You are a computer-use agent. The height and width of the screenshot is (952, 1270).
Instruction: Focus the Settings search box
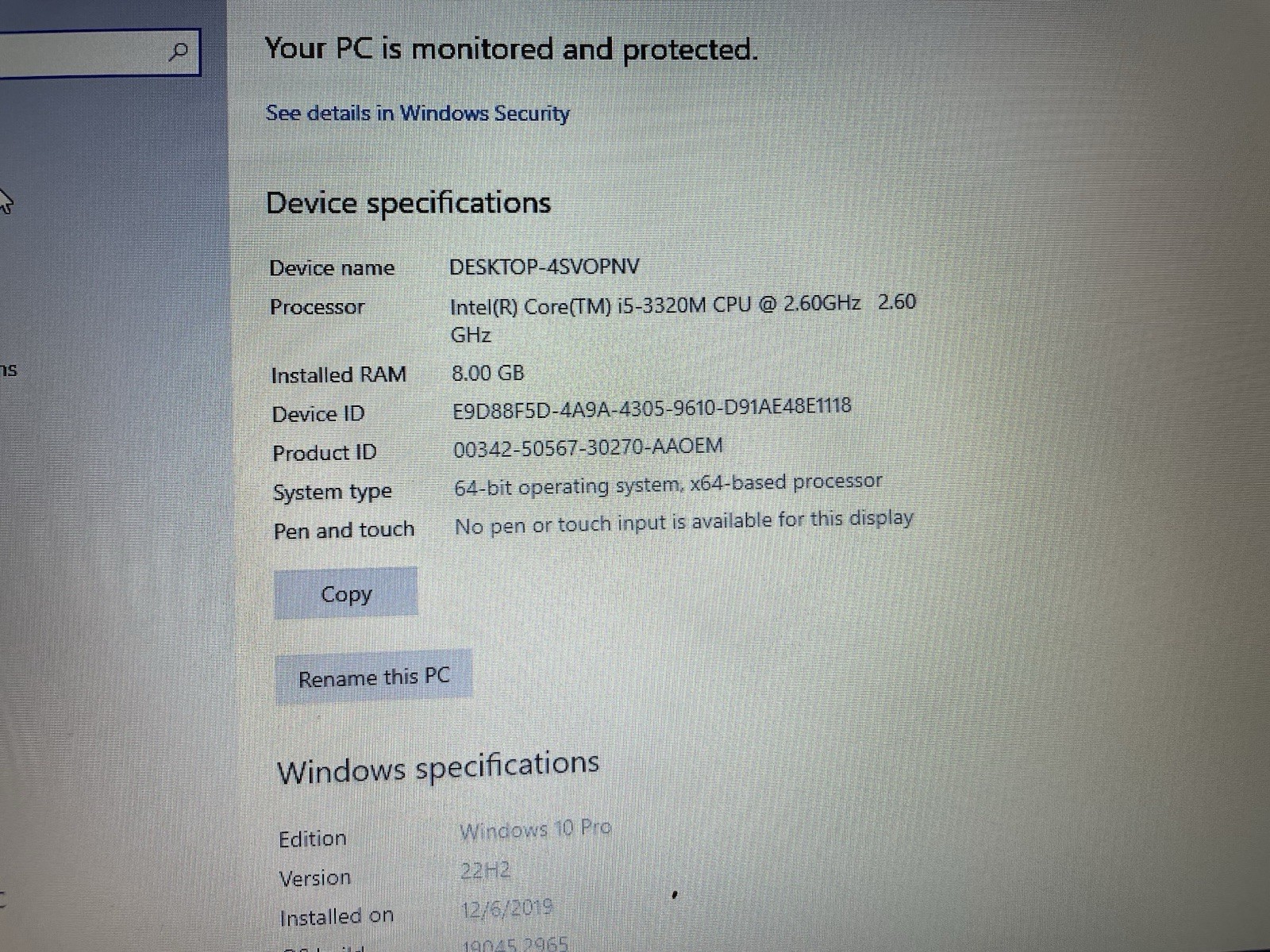click(99, 52)
